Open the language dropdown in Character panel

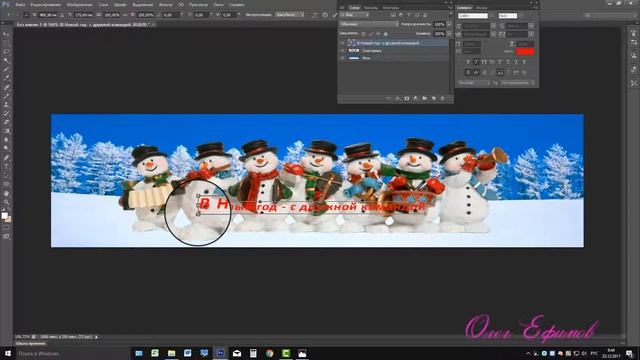tap(473, 82)
